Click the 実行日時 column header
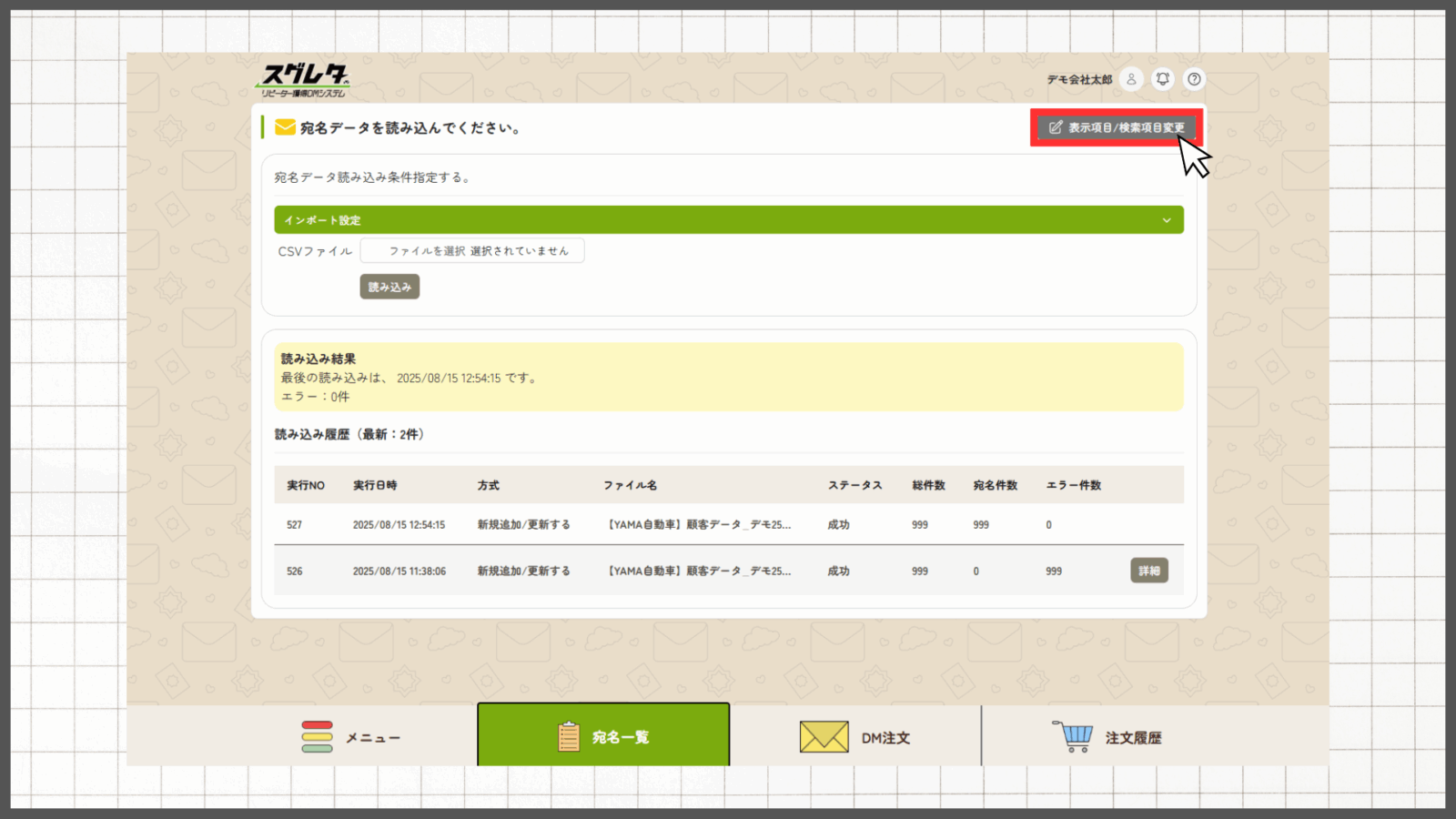 [375, 485]
